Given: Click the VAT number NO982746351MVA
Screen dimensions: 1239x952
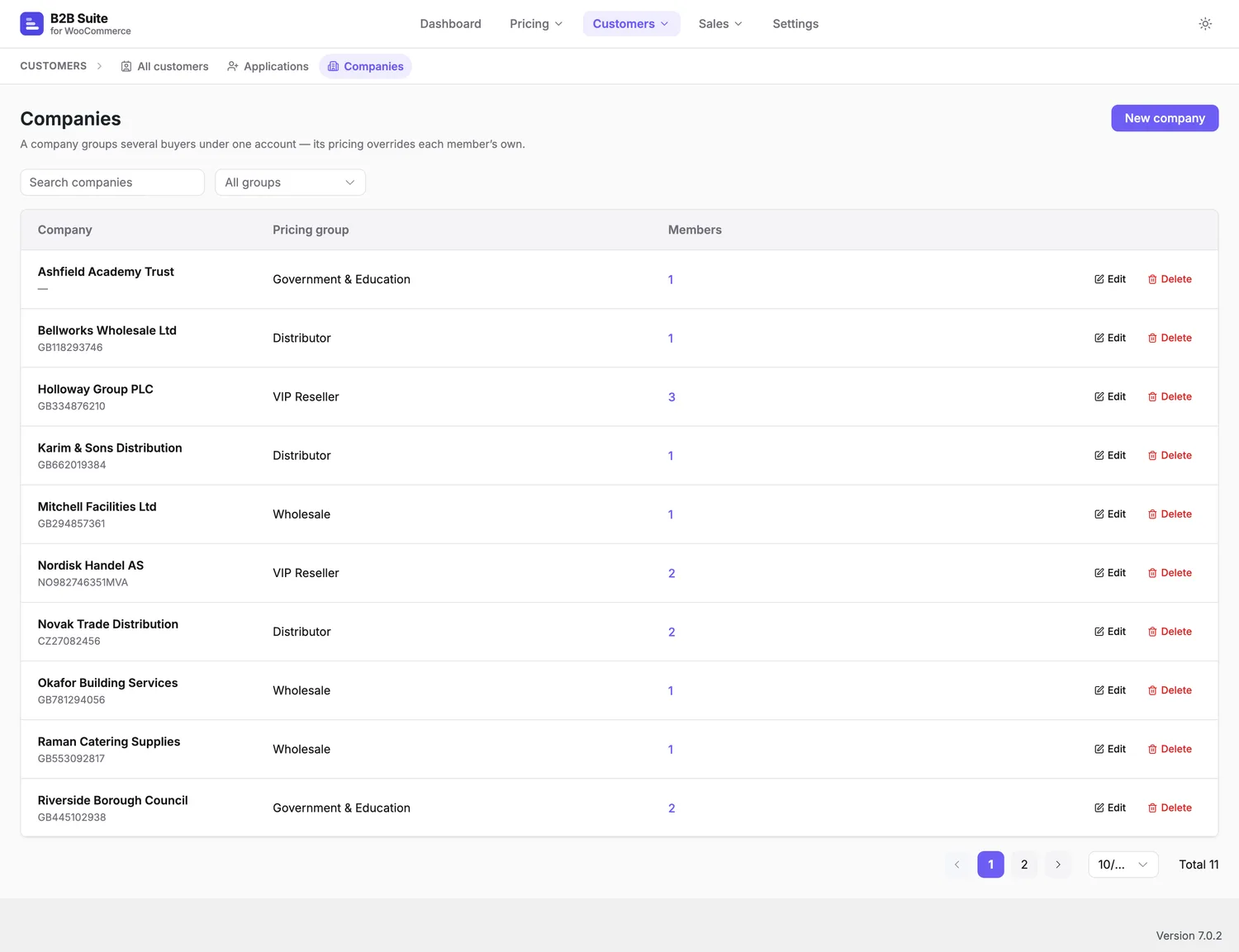Looking at the screenshot, I should coord(83,582).
